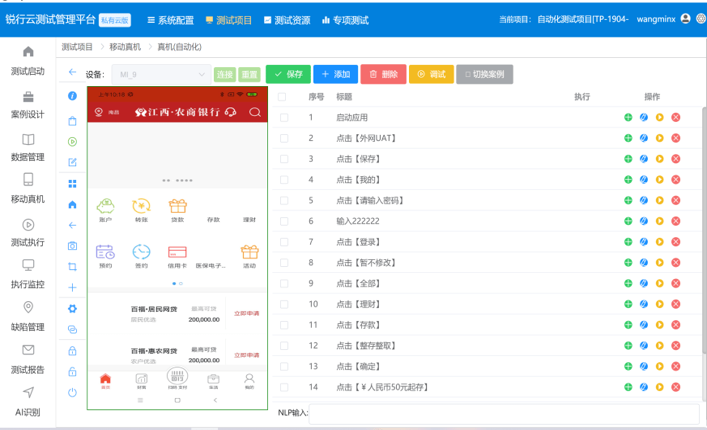Click yellow run icon for step 5 请输入密码
Screen dimensions: 707x430
point(660,200)
